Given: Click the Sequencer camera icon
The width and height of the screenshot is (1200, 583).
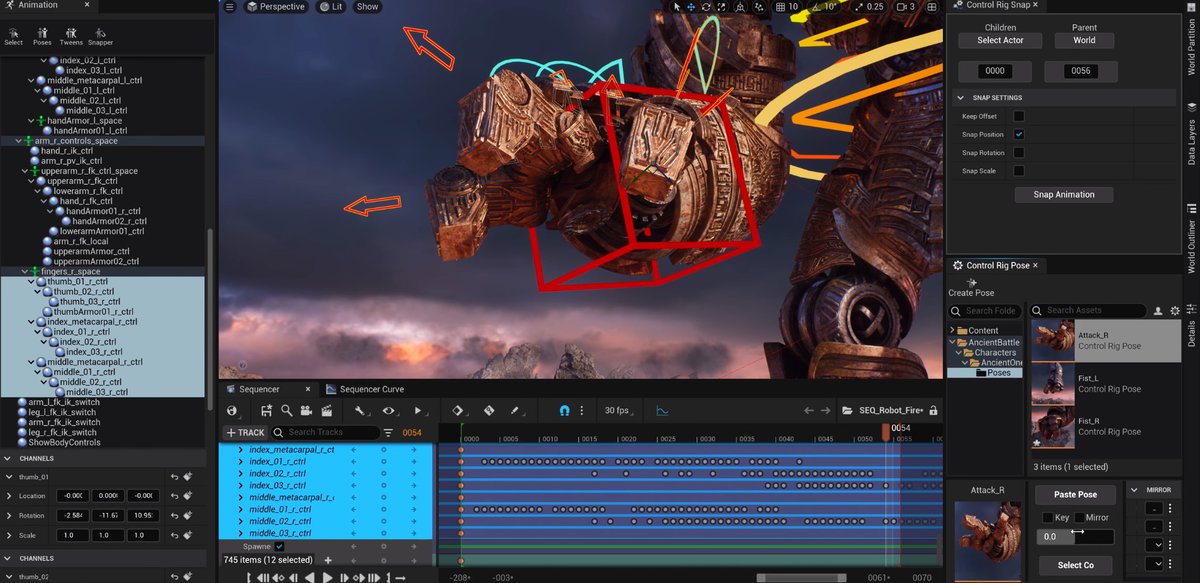Looking at the screenshot, I should coord(305,410).
